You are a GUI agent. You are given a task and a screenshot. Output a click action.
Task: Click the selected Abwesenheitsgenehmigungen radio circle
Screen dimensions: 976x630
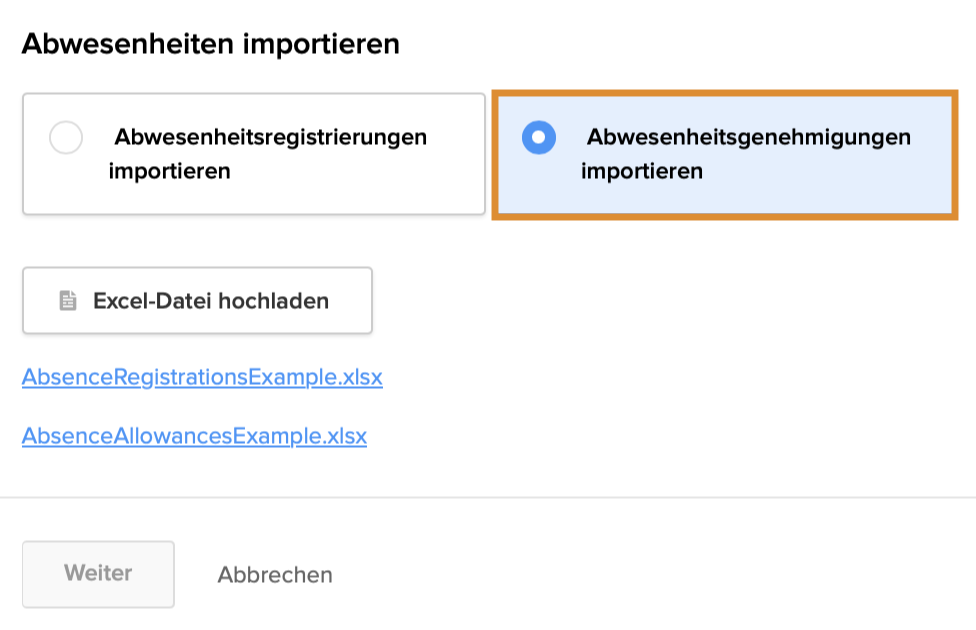click(539, 138)
